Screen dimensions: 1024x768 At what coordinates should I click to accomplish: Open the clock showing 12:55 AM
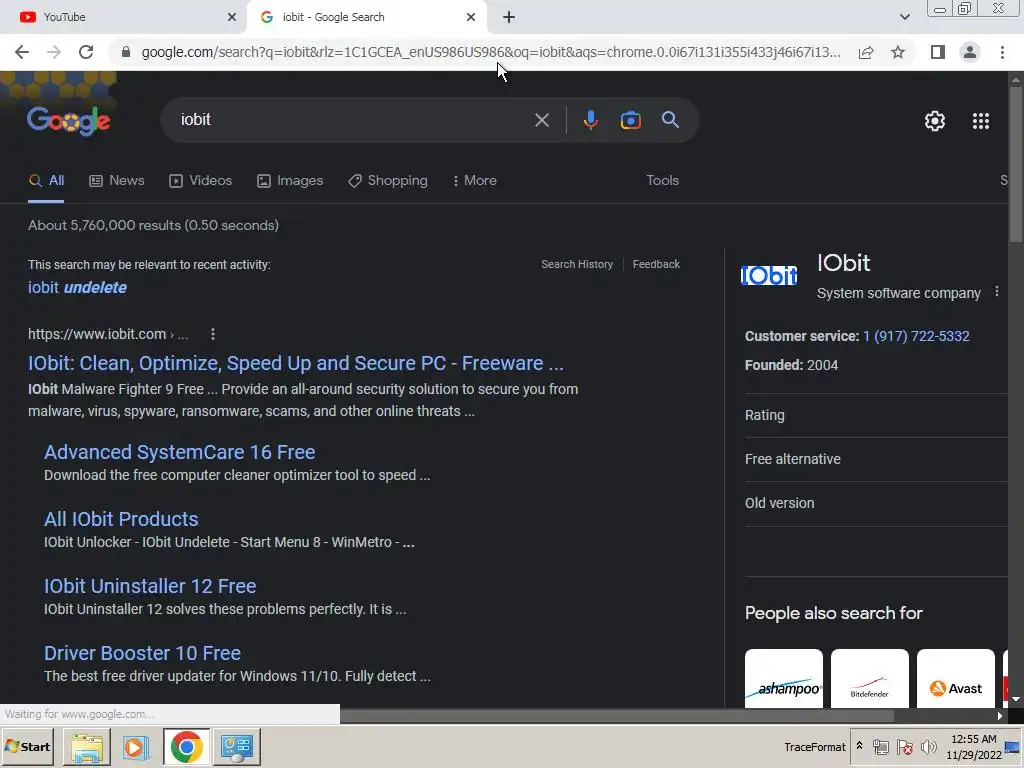973,747
